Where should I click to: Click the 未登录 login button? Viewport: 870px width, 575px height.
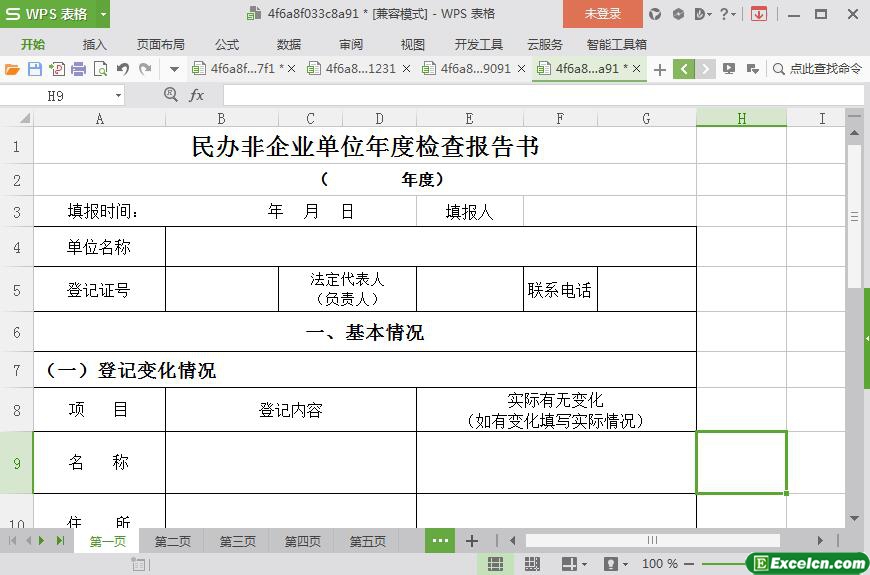coord(602,14)
